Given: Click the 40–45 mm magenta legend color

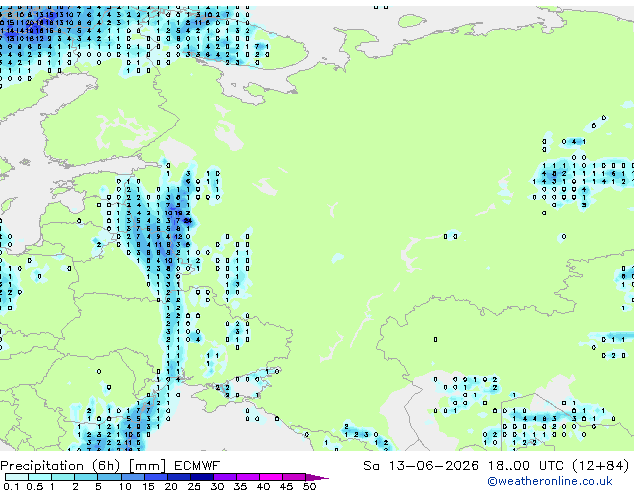Looking at the screenshot, I should (x=271, y=477).
